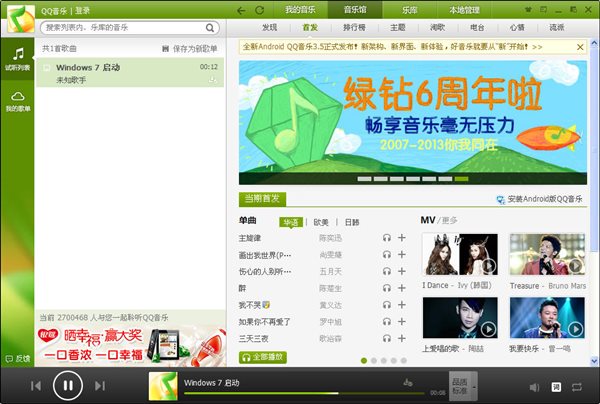This screenshot has height=404, width=600.
Task: Download the Windows 7 启动 track
Action: coord(212,80)
